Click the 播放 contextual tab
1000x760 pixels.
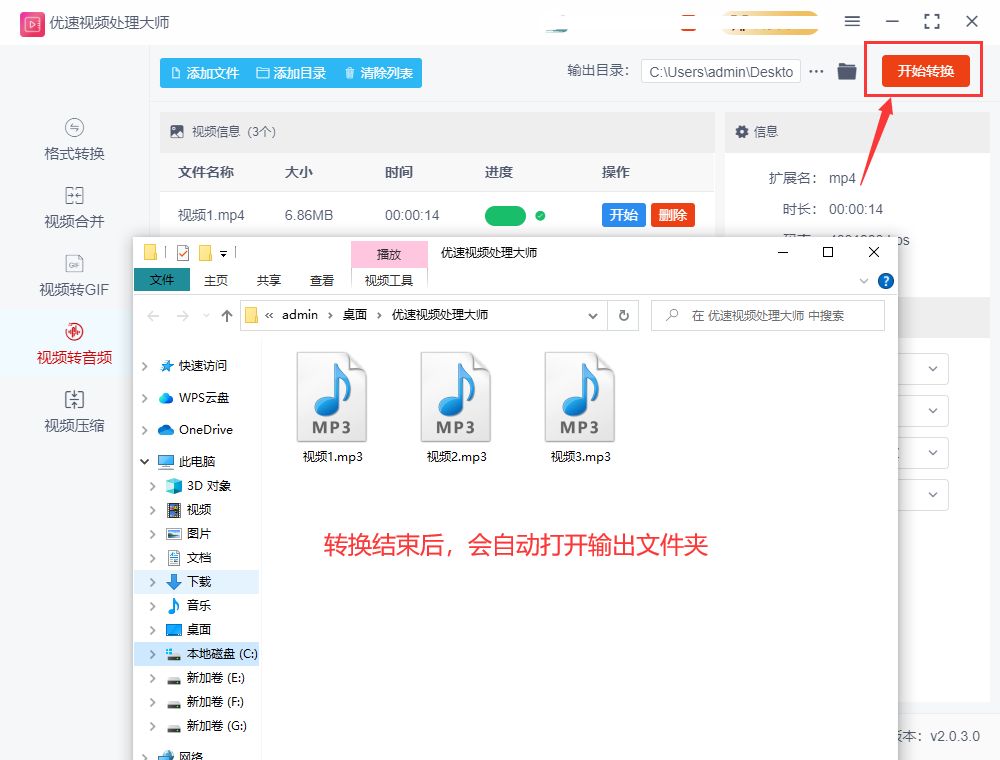pyautogui.click(x=389, y=254)
